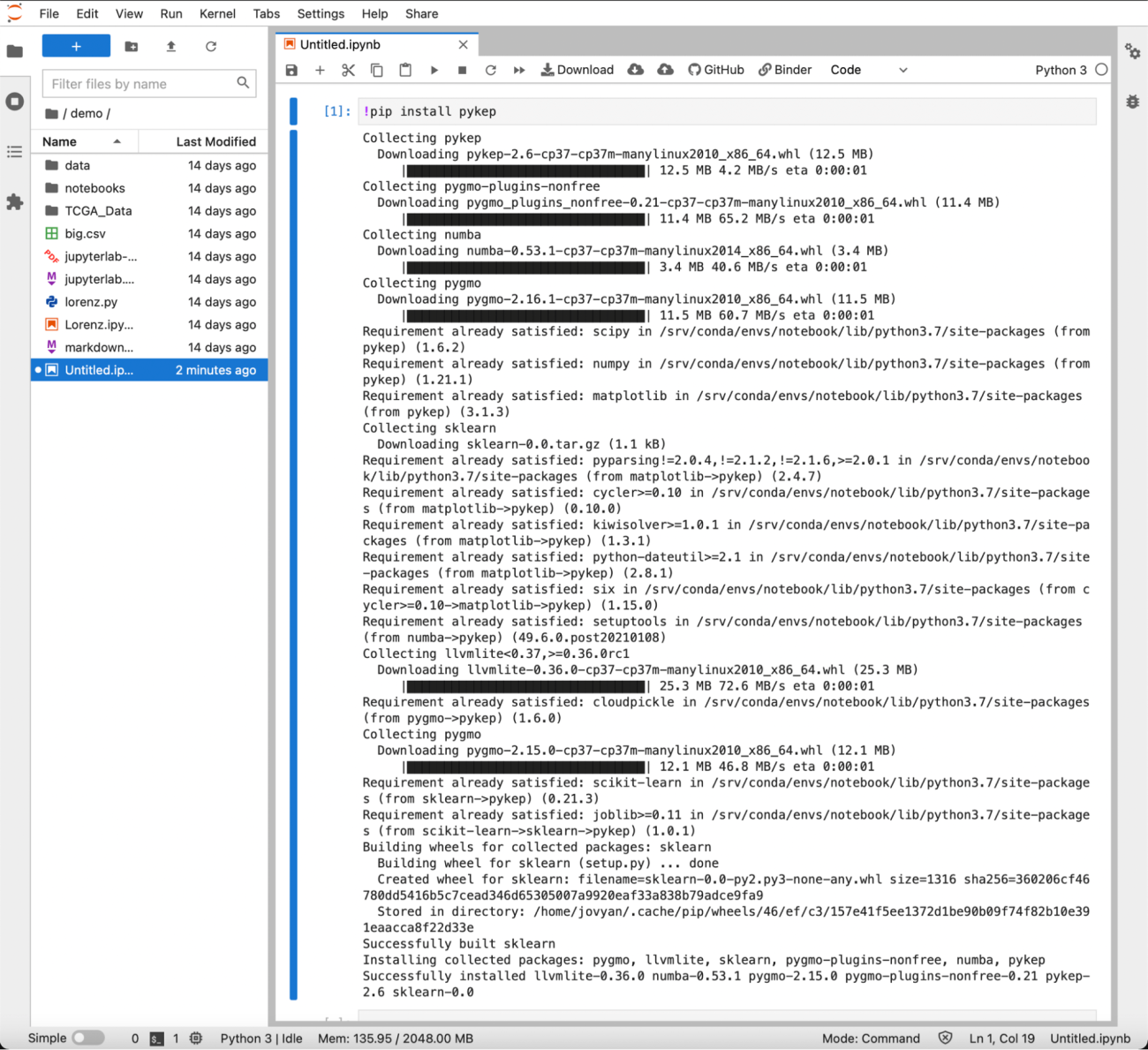Open the Extension Manager puzzle icon

coord(15,202)
